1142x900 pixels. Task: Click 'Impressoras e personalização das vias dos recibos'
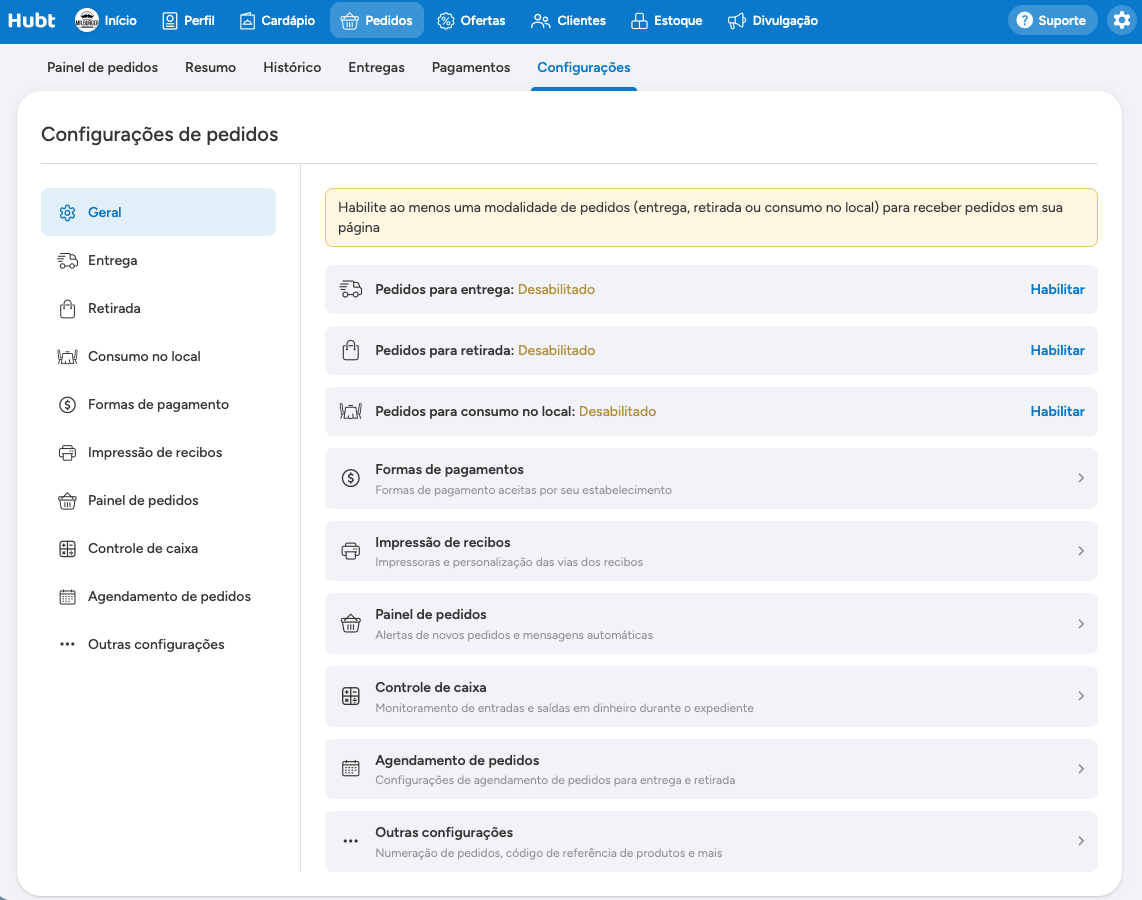click(509, 562)
